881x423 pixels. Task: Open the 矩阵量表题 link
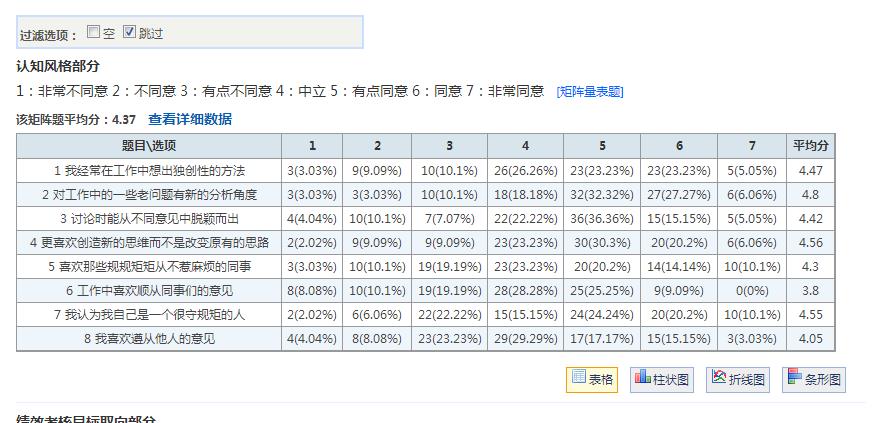click(x=590, y=92)
